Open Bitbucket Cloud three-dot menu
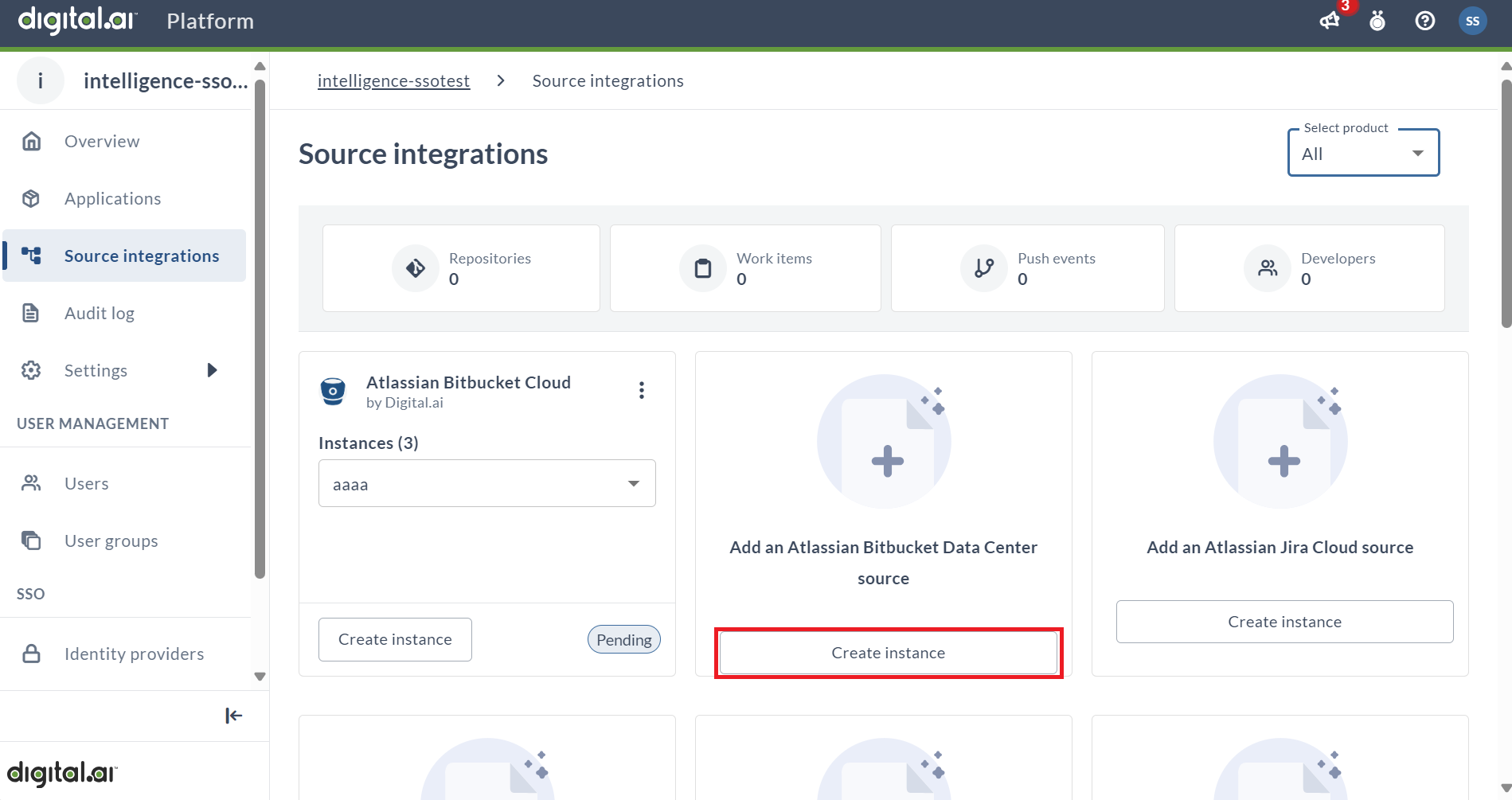This screenshot has width=1512, height=800. coord(642,390)
